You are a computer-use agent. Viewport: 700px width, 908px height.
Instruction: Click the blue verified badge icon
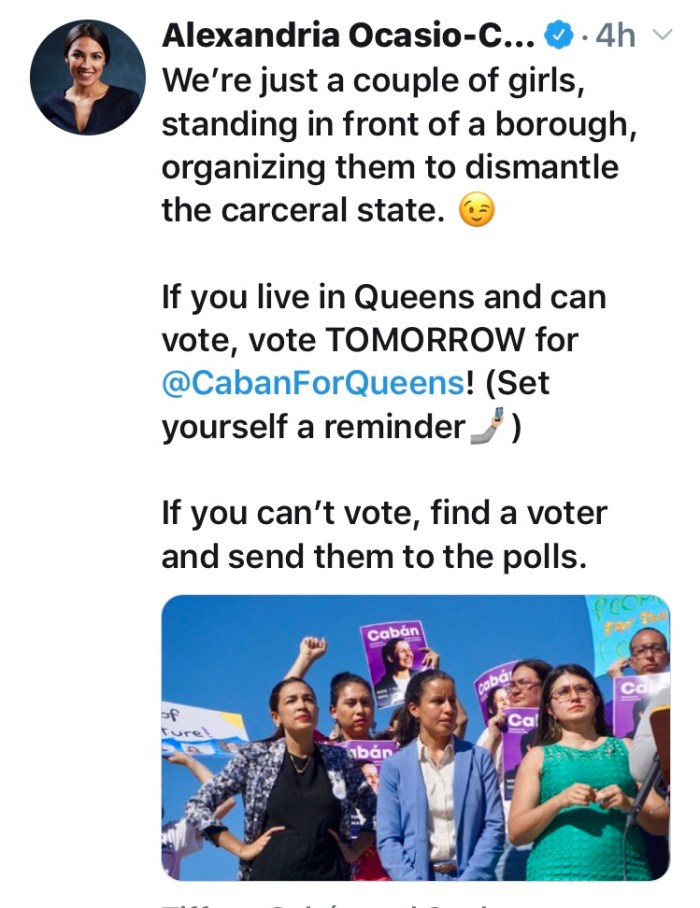point(557,36)
